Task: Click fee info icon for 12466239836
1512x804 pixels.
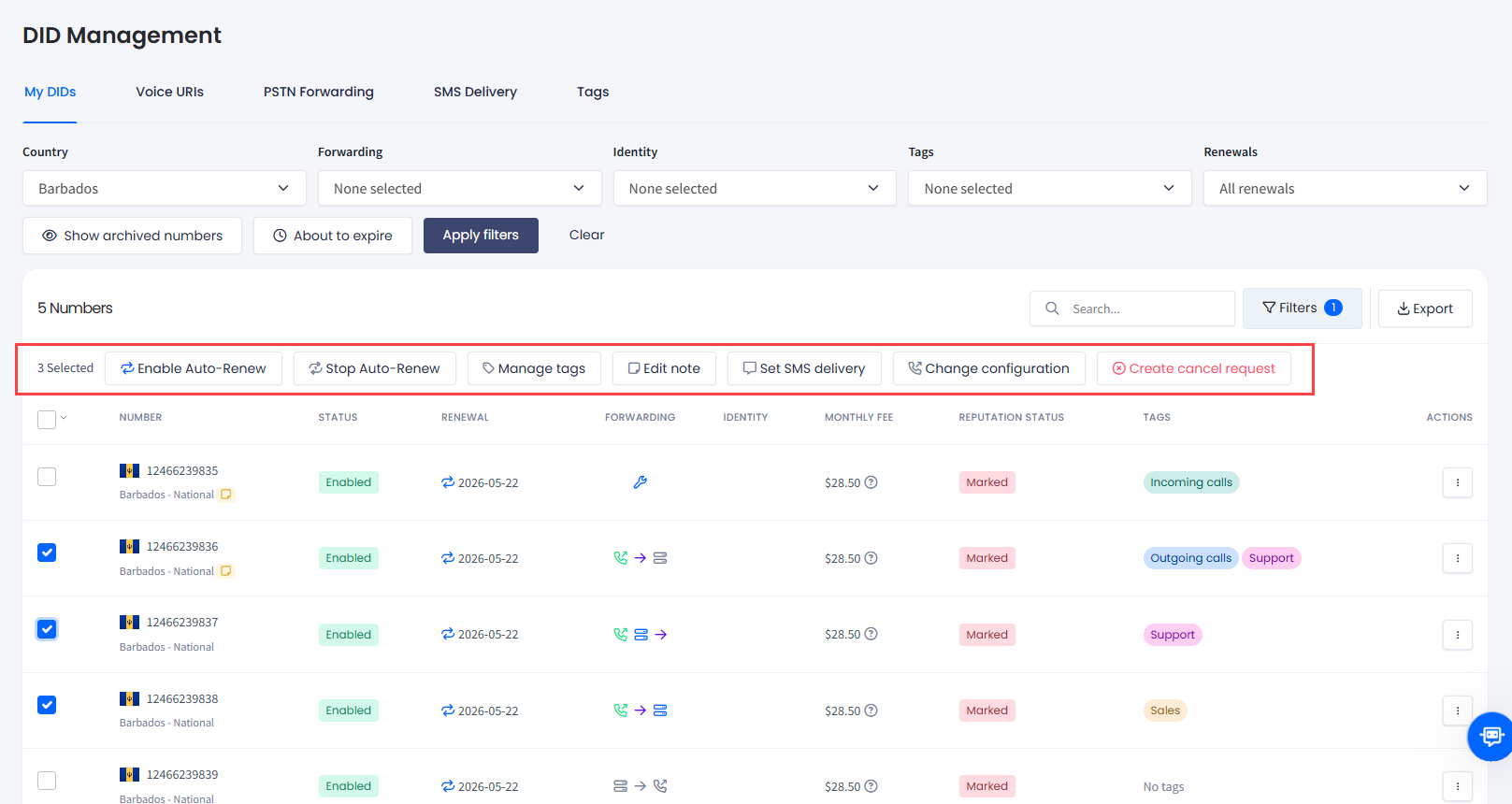Action: [x=871, y=558]
